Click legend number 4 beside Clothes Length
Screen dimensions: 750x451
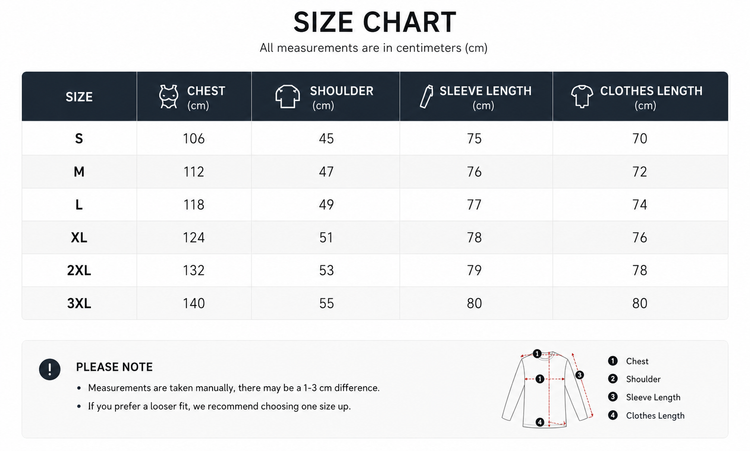click(x=613, y=415)
